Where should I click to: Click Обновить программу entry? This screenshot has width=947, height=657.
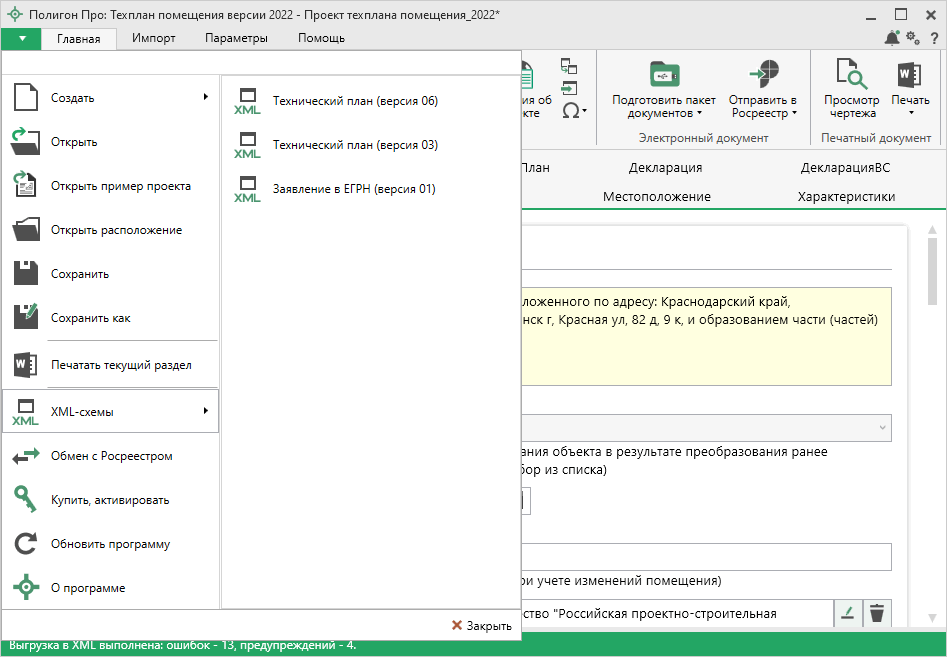pos(110,544)
